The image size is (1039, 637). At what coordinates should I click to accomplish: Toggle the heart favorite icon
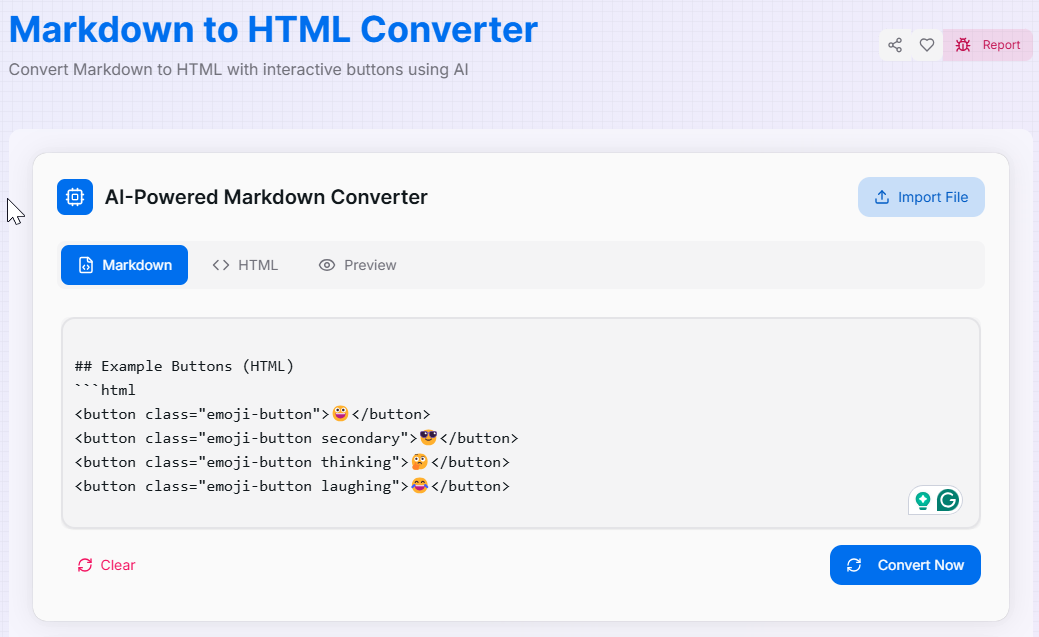(926, 45)
